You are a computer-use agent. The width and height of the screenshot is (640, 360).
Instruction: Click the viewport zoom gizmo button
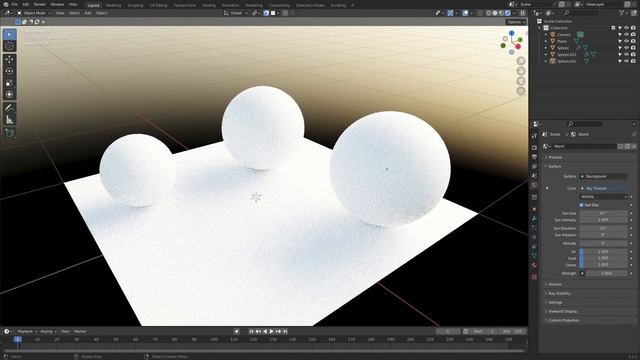pos(521,61)
